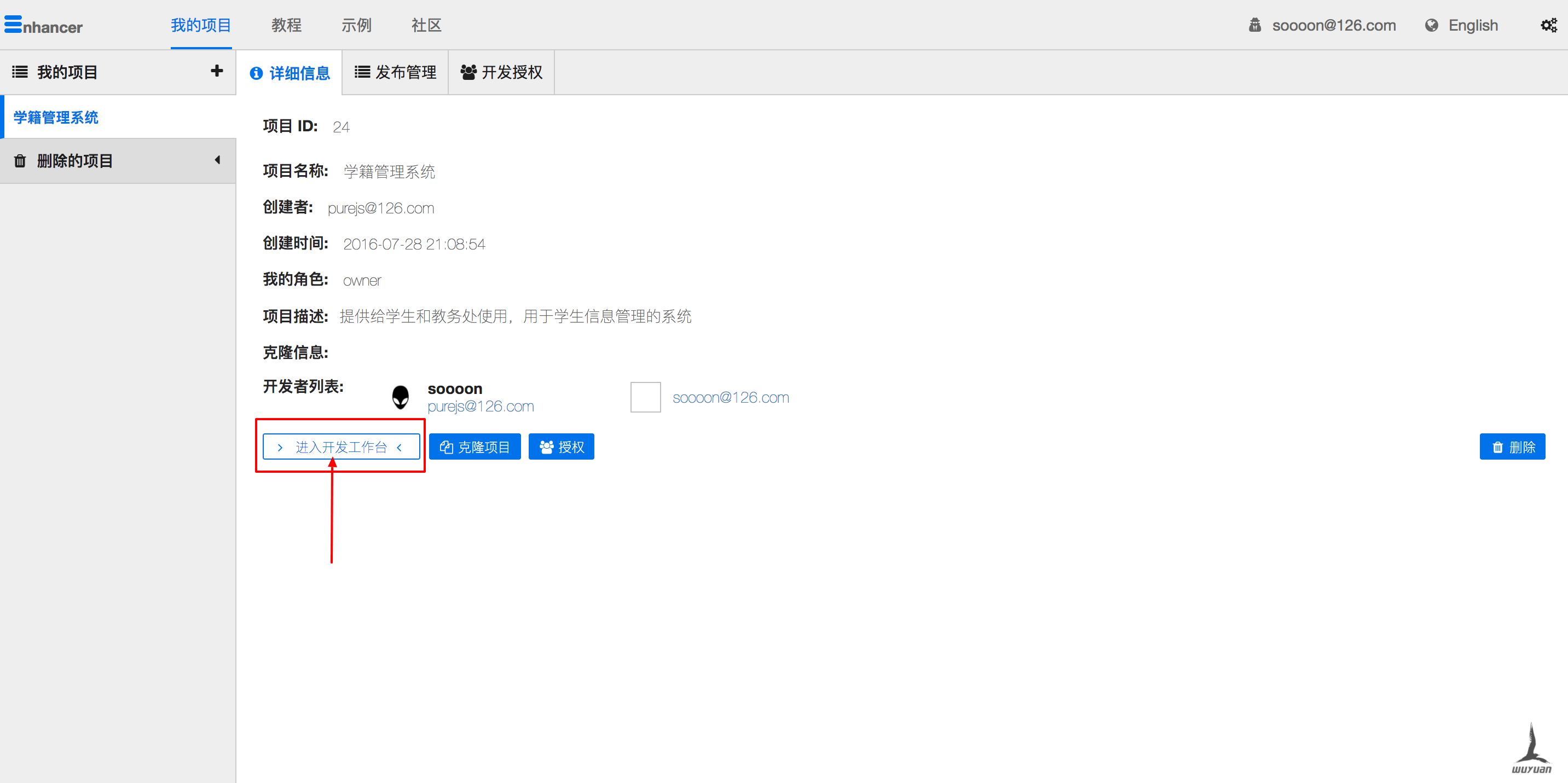Open the 发布管理 tab

click(x=396, y=72)
